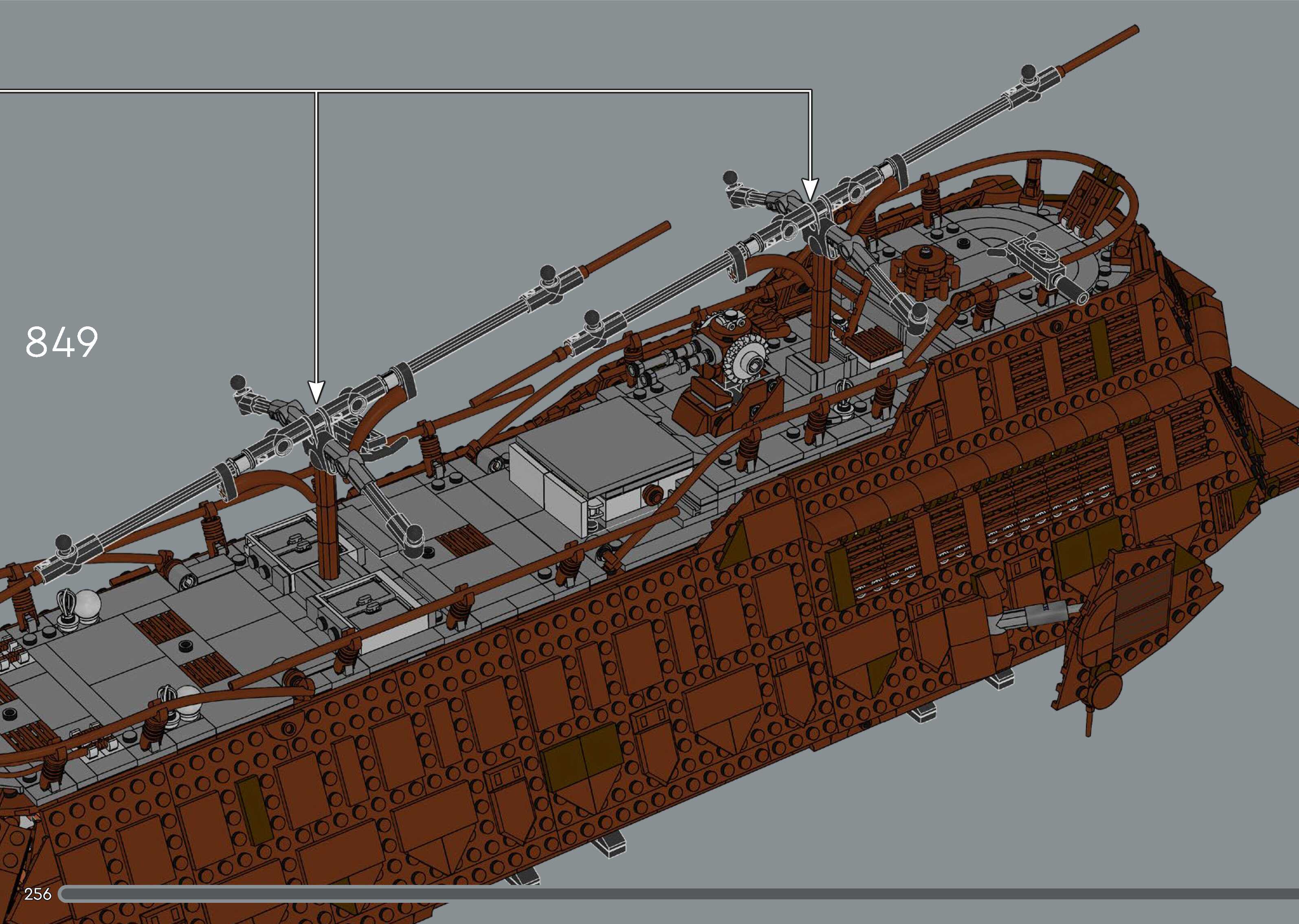1299x924 pixels.
Task: Click the page number 256
Action: (37, 894)
